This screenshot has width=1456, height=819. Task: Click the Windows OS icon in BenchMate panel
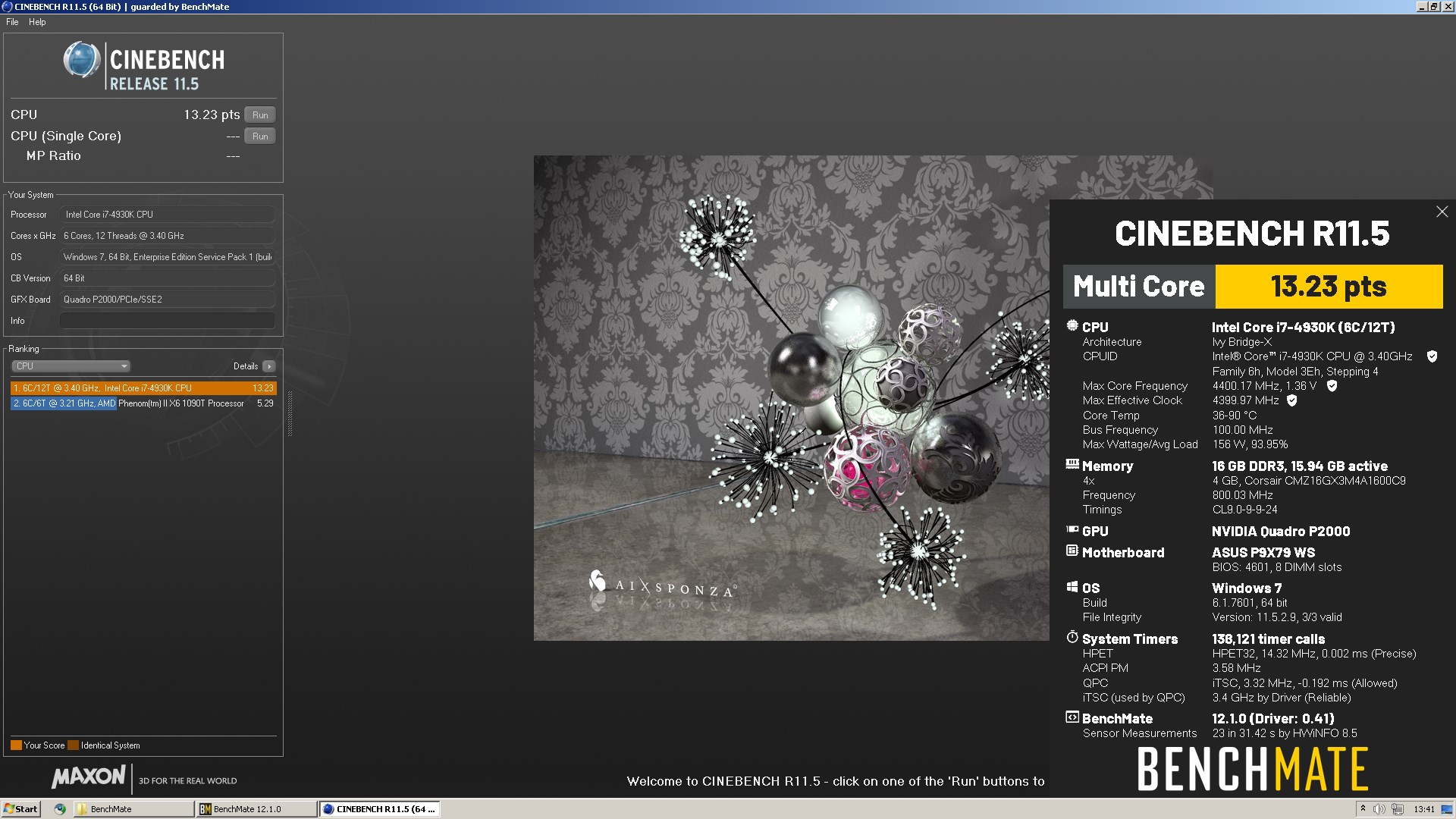point(1072,586)
